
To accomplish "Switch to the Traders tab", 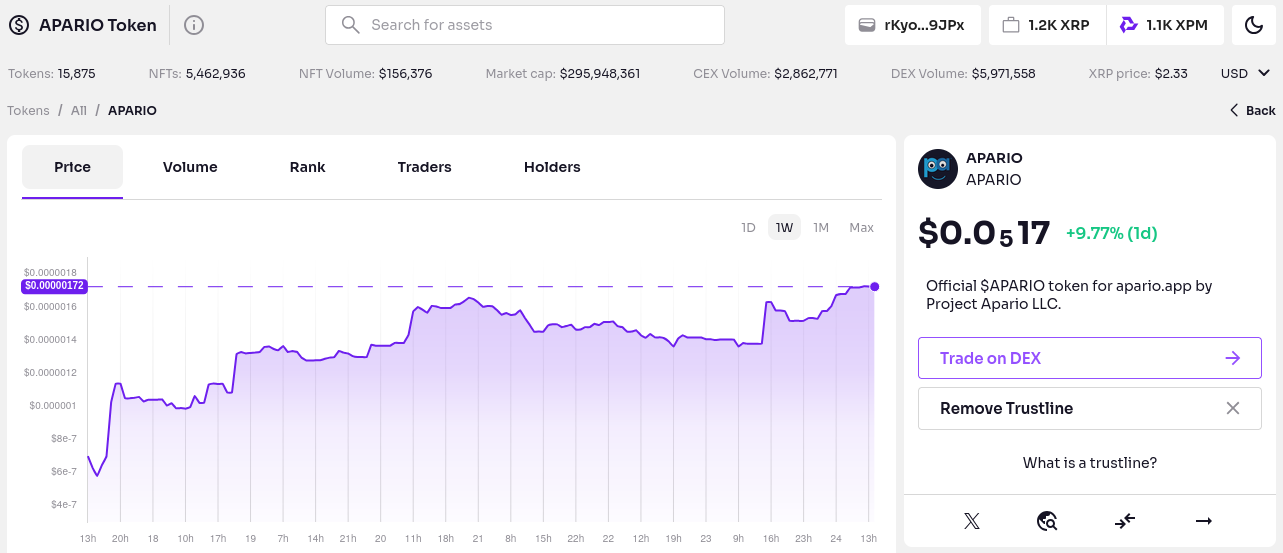I will click(x=424, y=167).
